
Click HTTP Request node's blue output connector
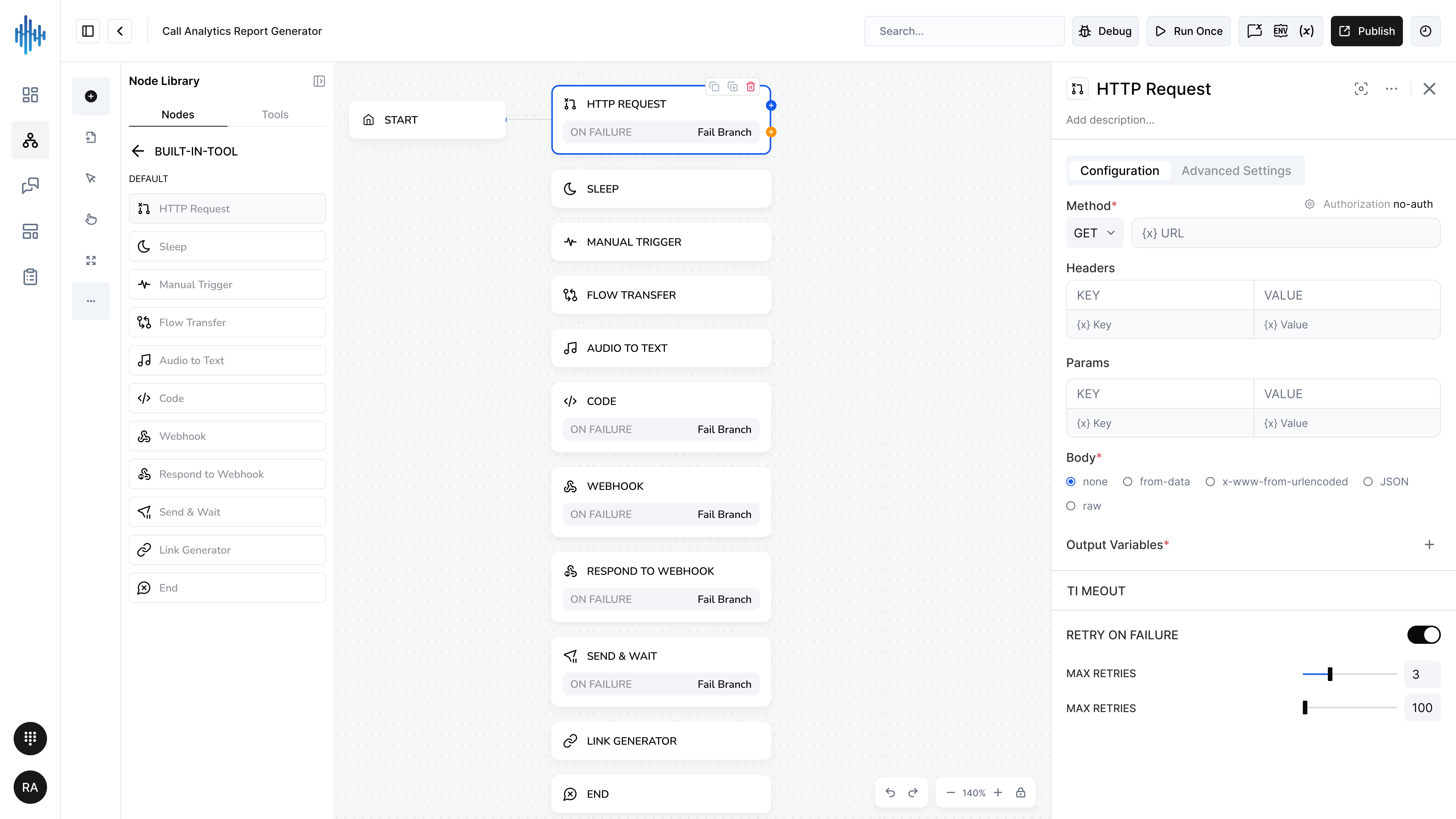tap(771, 105)
